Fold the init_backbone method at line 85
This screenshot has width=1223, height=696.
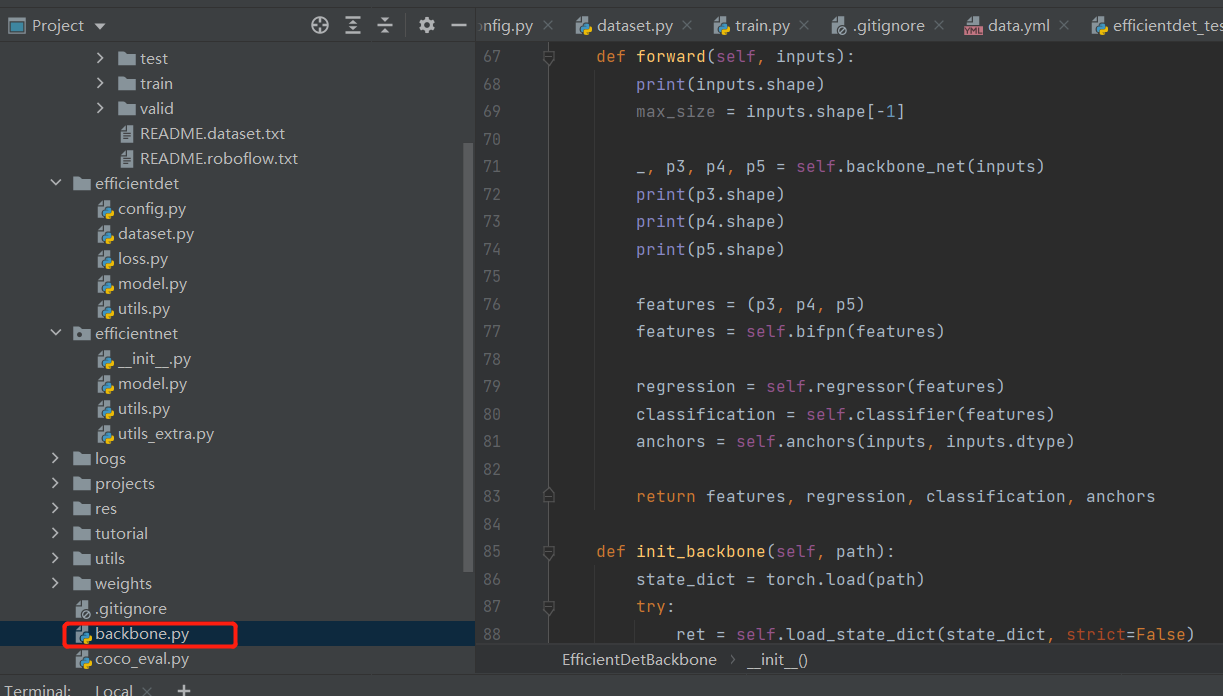[x=548, y=551]
